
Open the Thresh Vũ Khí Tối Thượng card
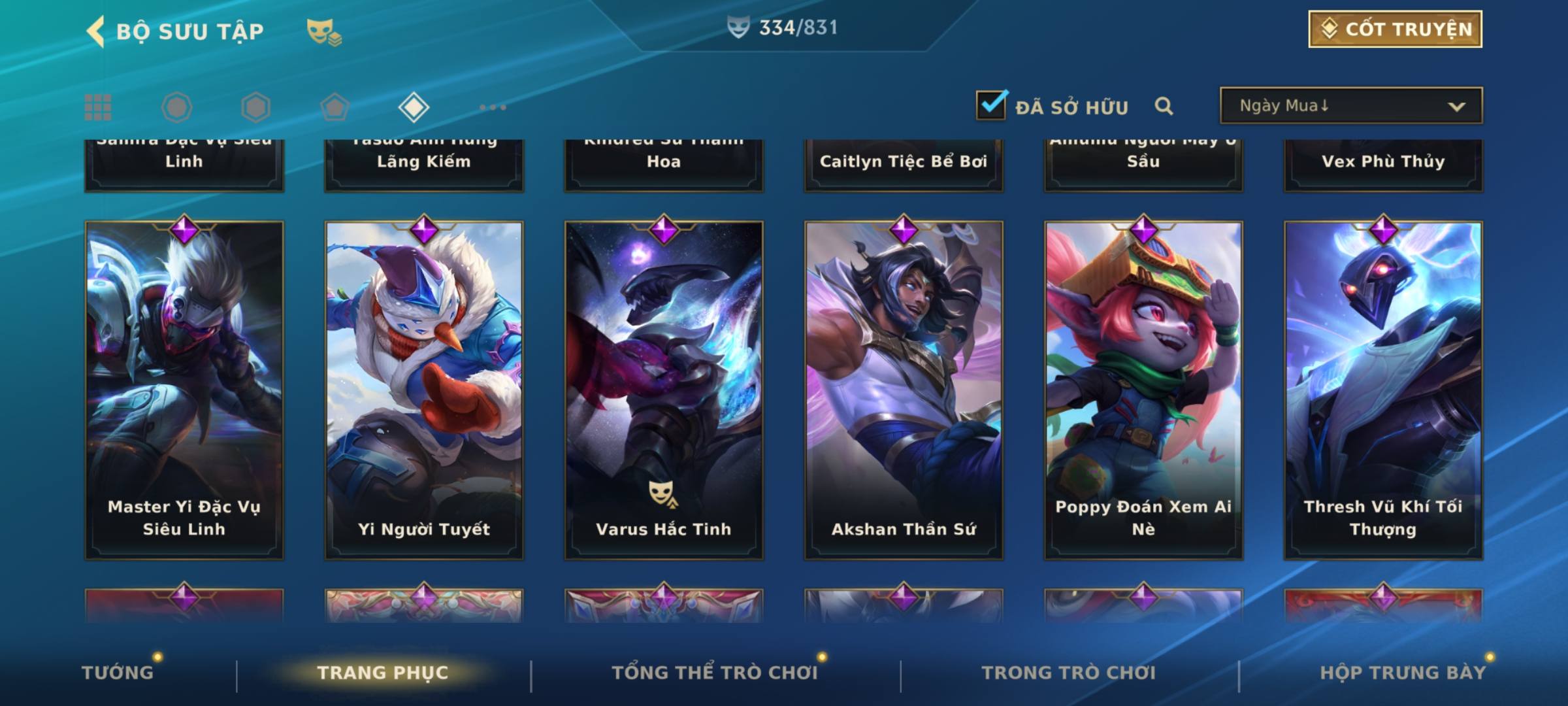point(1383,390)
